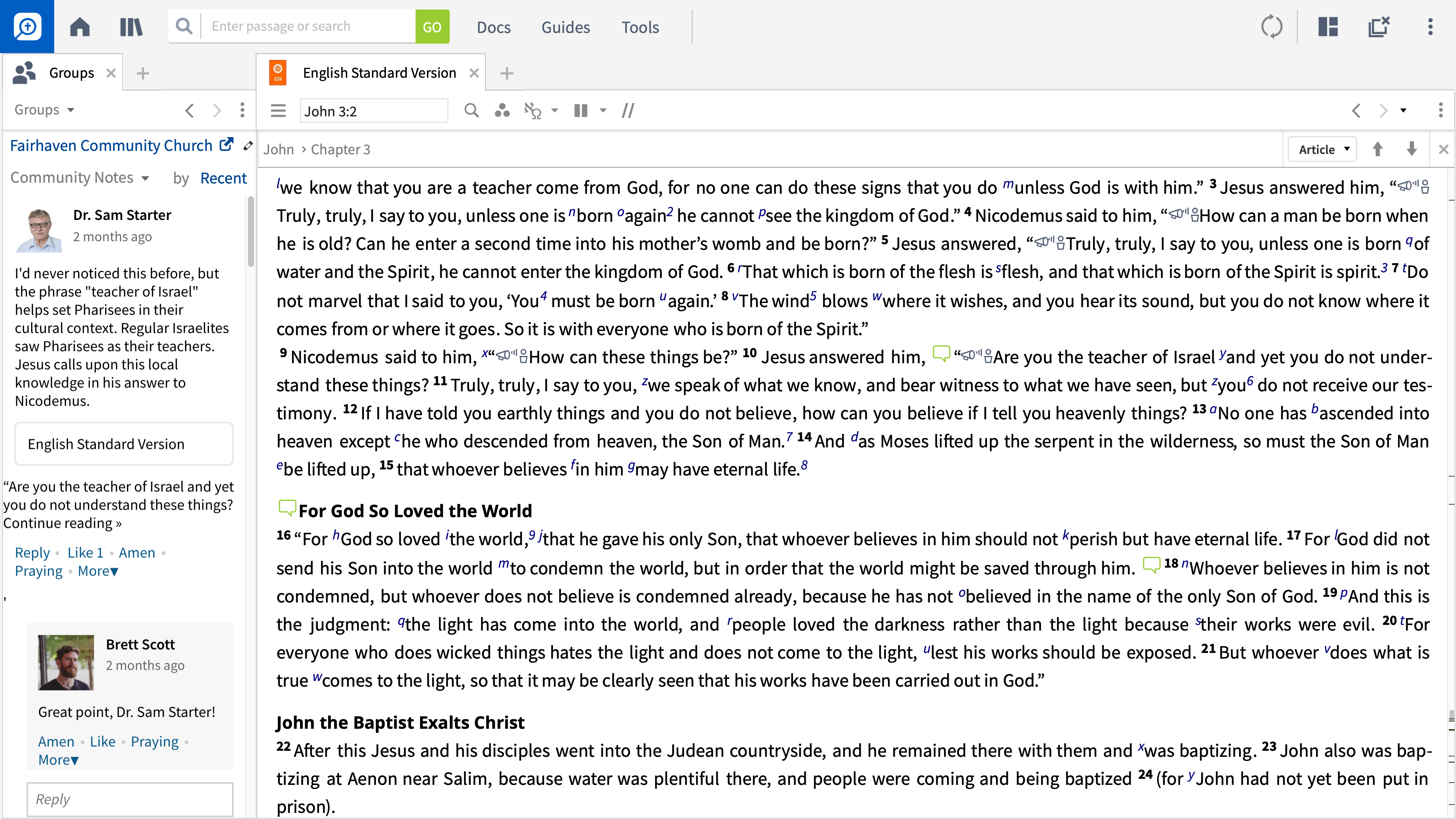Open the parallel resources slashes icon
Image resolution: width=1456 pixels, height=819 pixels.
(x=628, y=110)
